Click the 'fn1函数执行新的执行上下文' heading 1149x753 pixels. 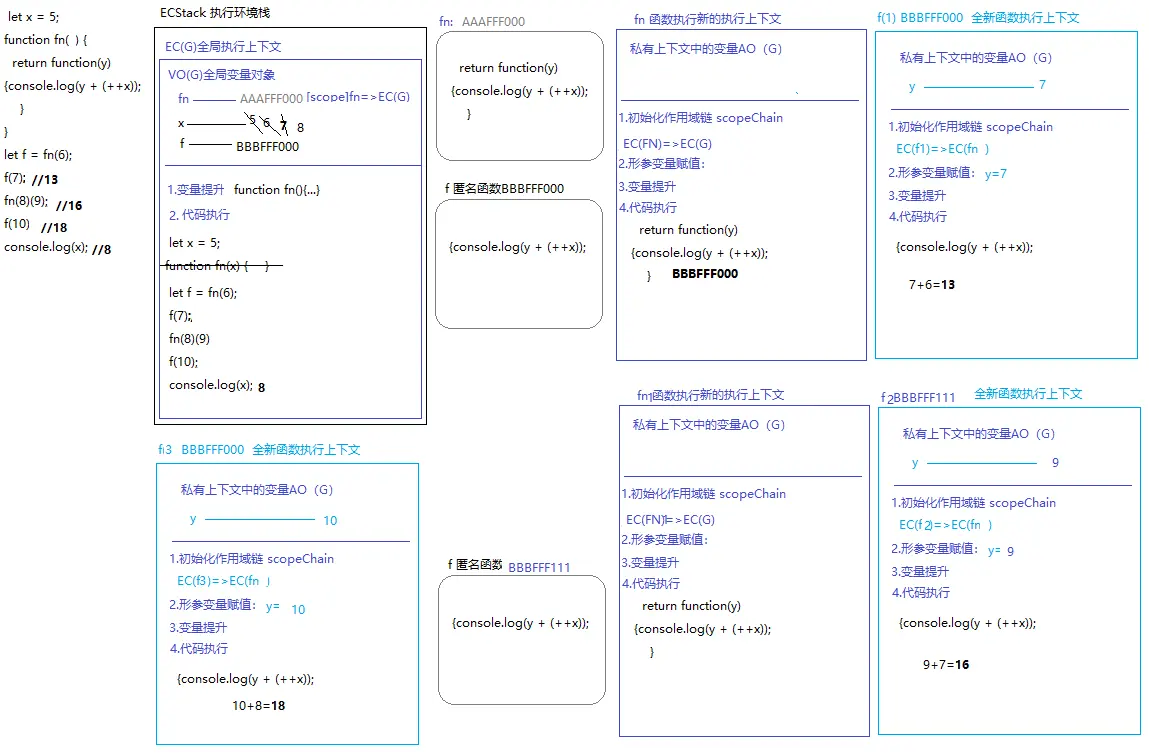tap(710, 396)
